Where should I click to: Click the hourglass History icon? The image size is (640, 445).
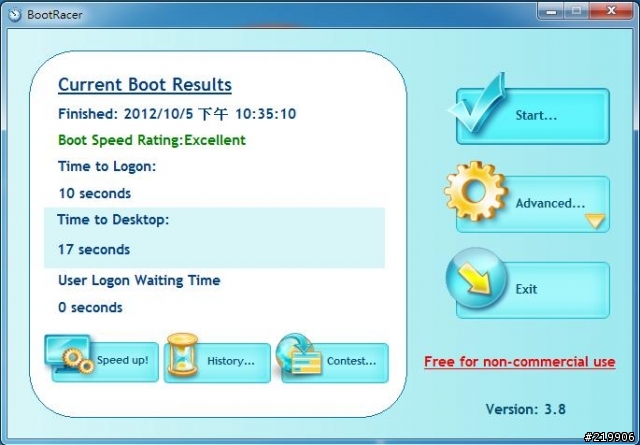182,354
